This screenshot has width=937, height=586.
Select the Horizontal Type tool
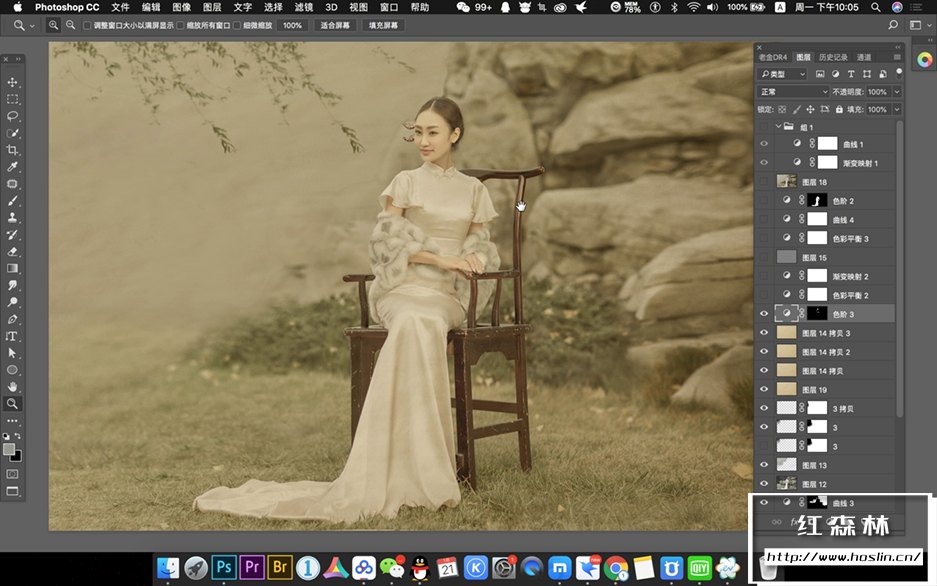pos(13,336)
